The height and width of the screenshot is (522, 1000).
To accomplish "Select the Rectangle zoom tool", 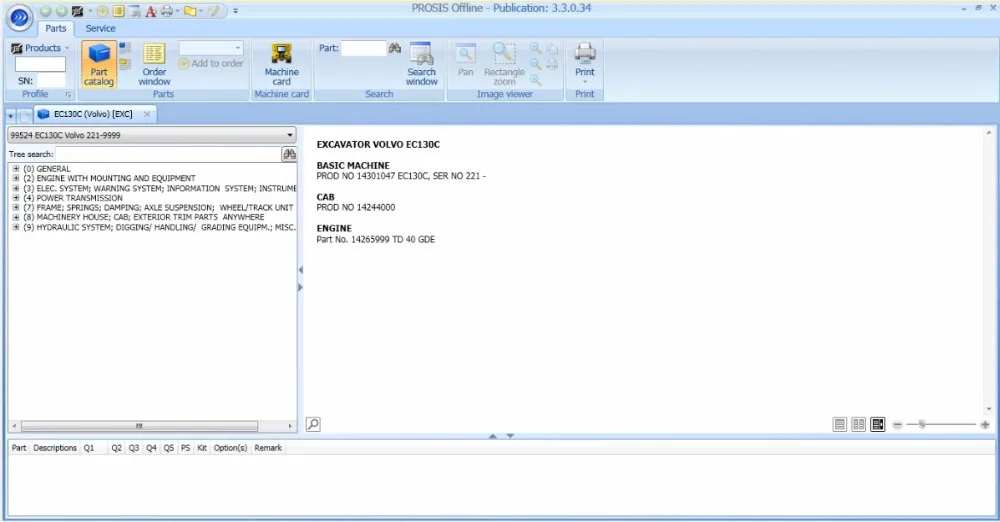I will coord(504,64).
